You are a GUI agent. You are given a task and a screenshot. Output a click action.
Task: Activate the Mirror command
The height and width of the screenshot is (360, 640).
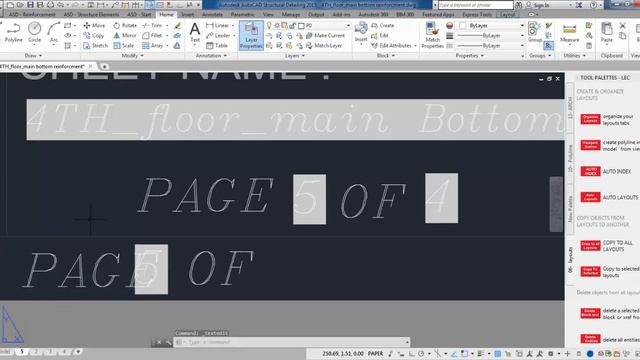click(x=124, y=36)
